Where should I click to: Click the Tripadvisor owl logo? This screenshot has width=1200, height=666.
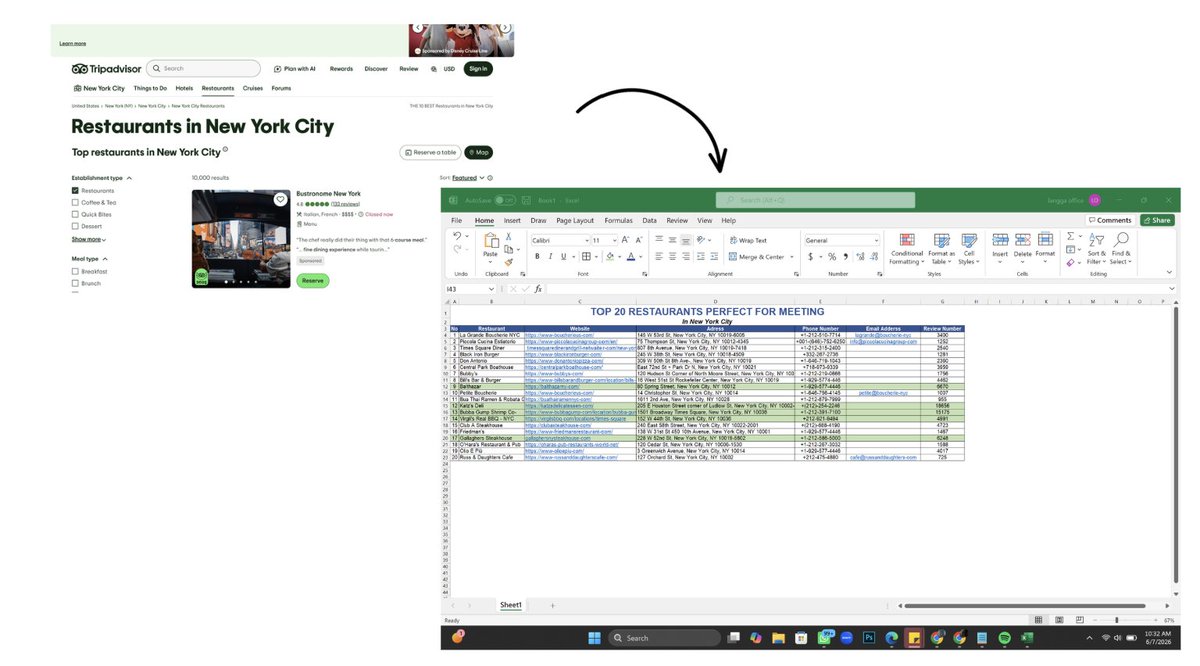(81, 69)
